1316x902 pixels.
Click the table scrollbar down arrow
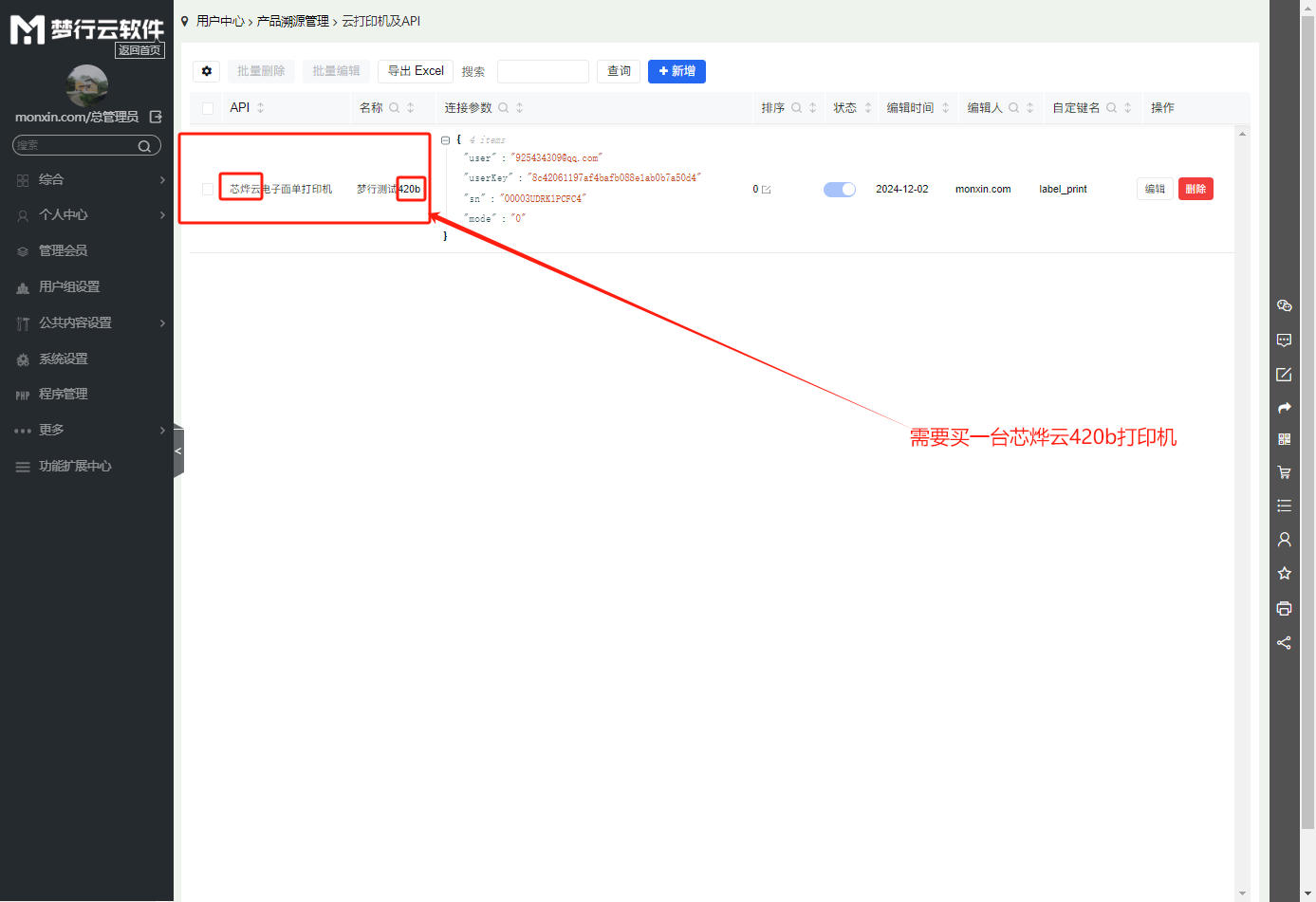[1242, 893]
